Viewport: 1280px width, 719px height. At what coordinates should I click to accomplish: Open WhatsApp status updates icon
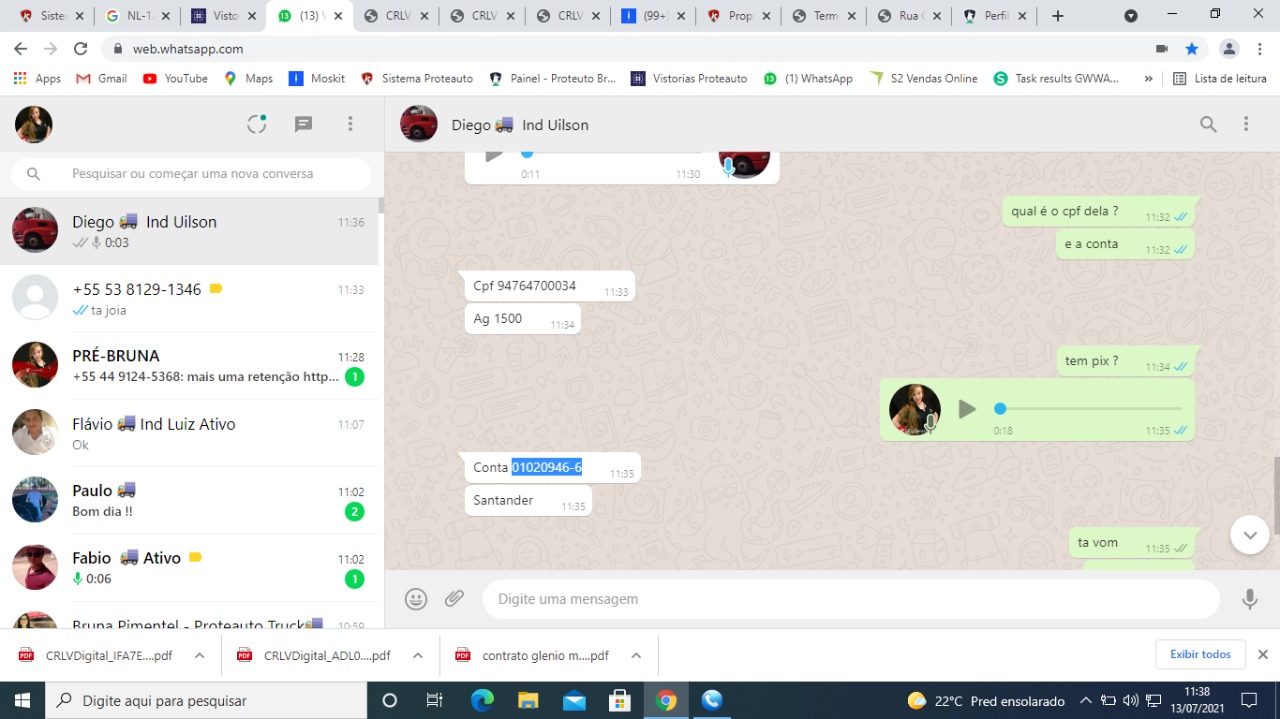257,124
